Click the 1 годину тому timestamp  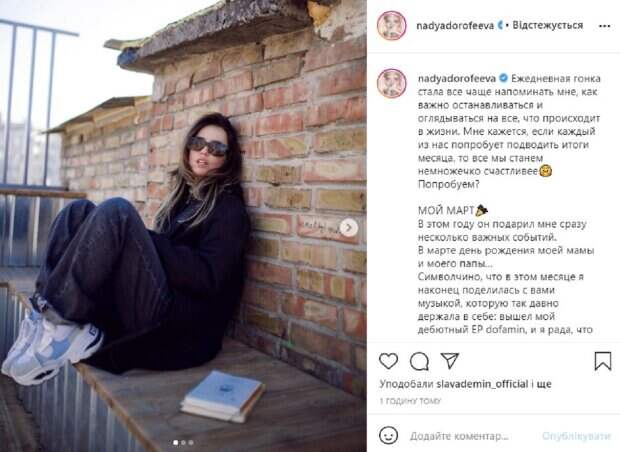click(410, 401)
